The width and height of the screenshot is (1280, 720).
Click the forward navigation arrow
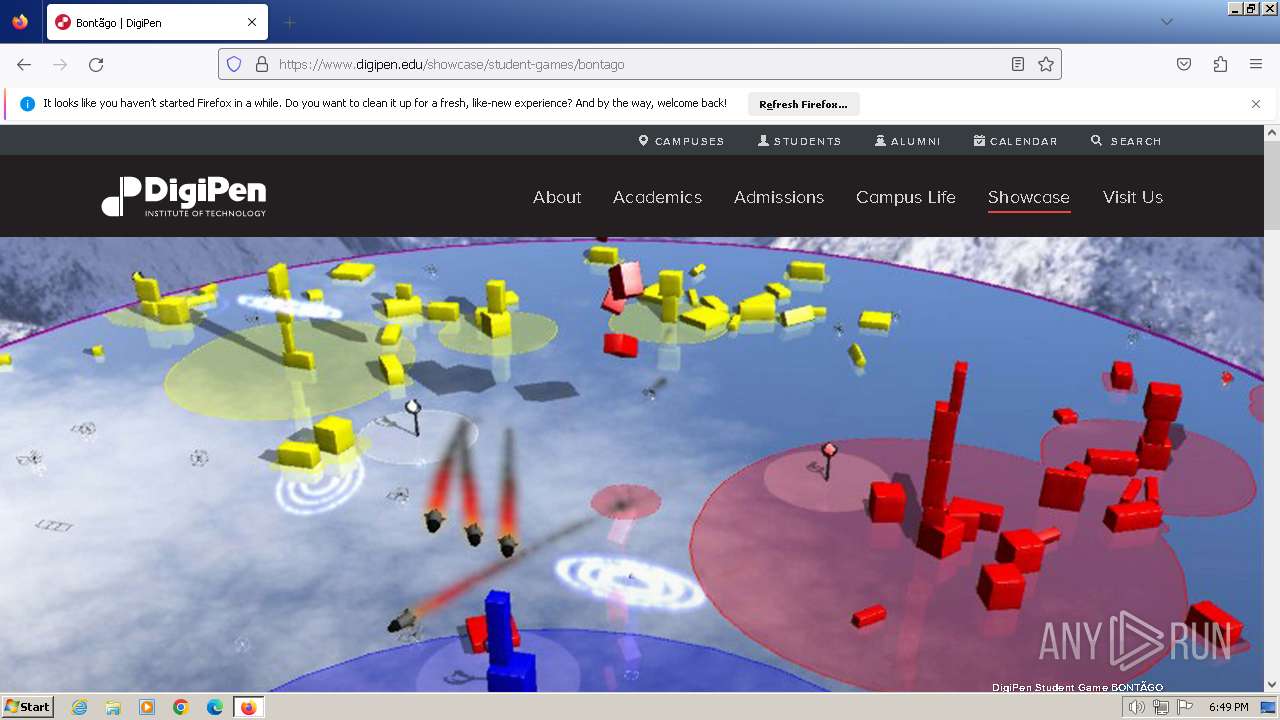pos(60,64)
